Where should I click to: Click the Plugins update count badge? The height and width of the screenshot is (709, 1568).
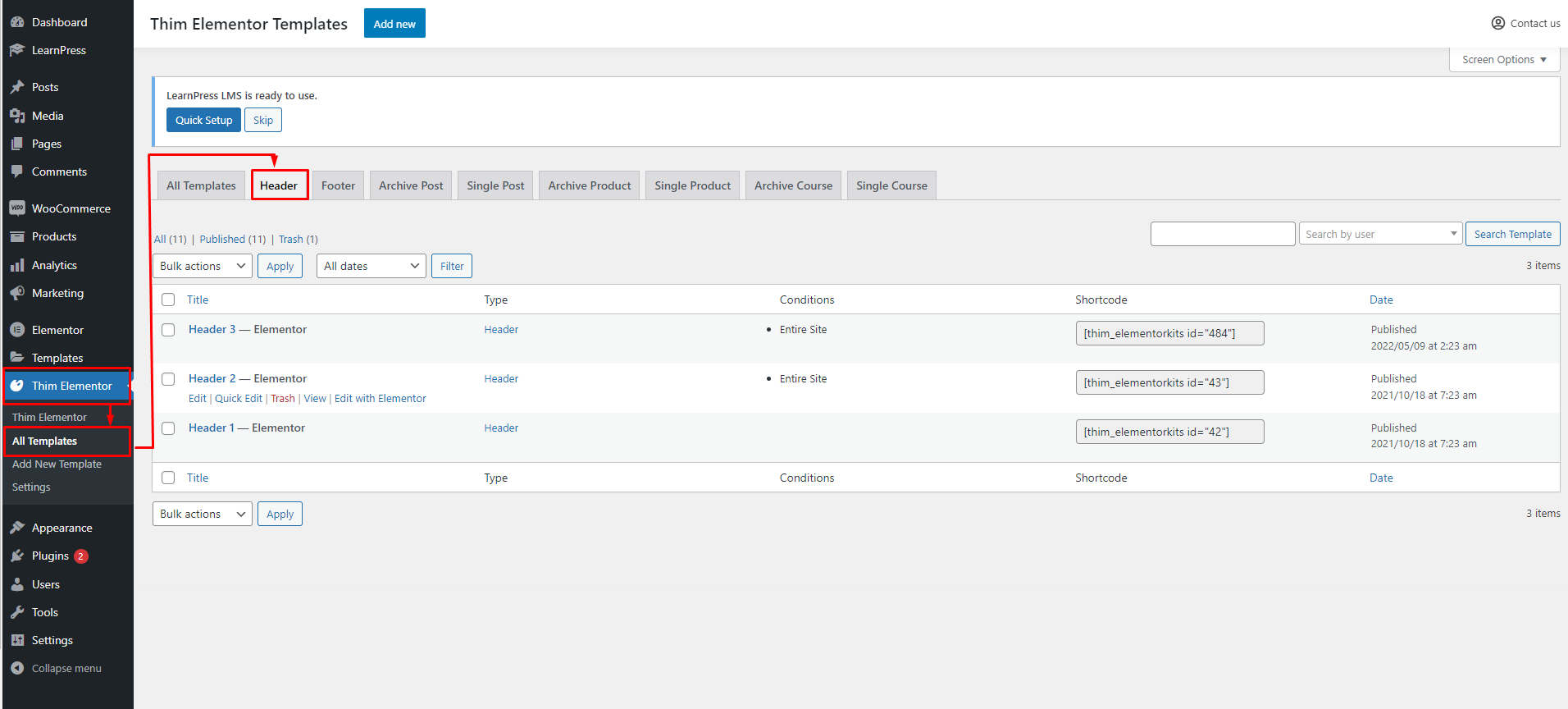tap(80, 556)
